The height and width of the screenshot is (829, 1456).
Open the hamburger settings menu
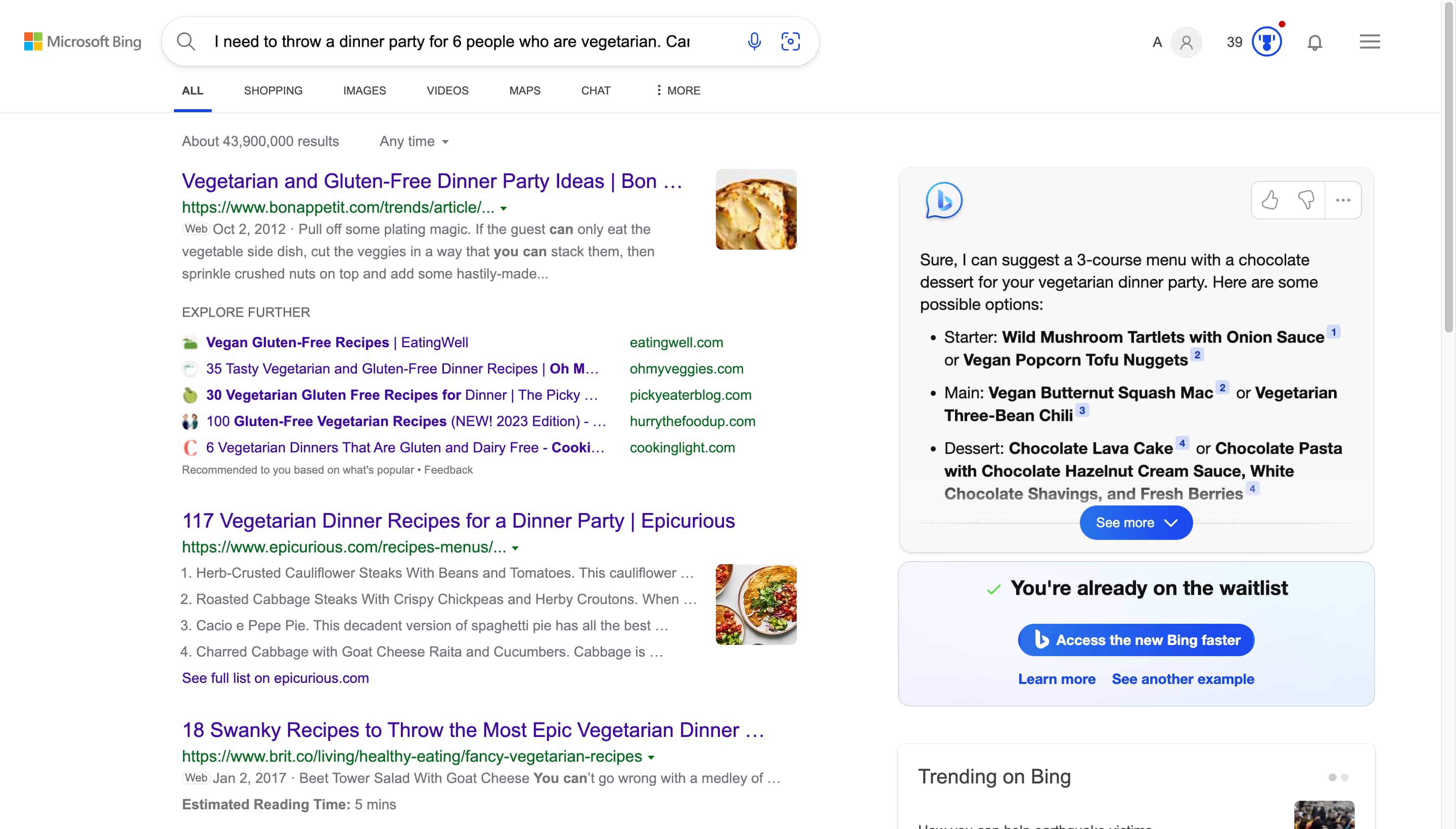[1370, 41]
